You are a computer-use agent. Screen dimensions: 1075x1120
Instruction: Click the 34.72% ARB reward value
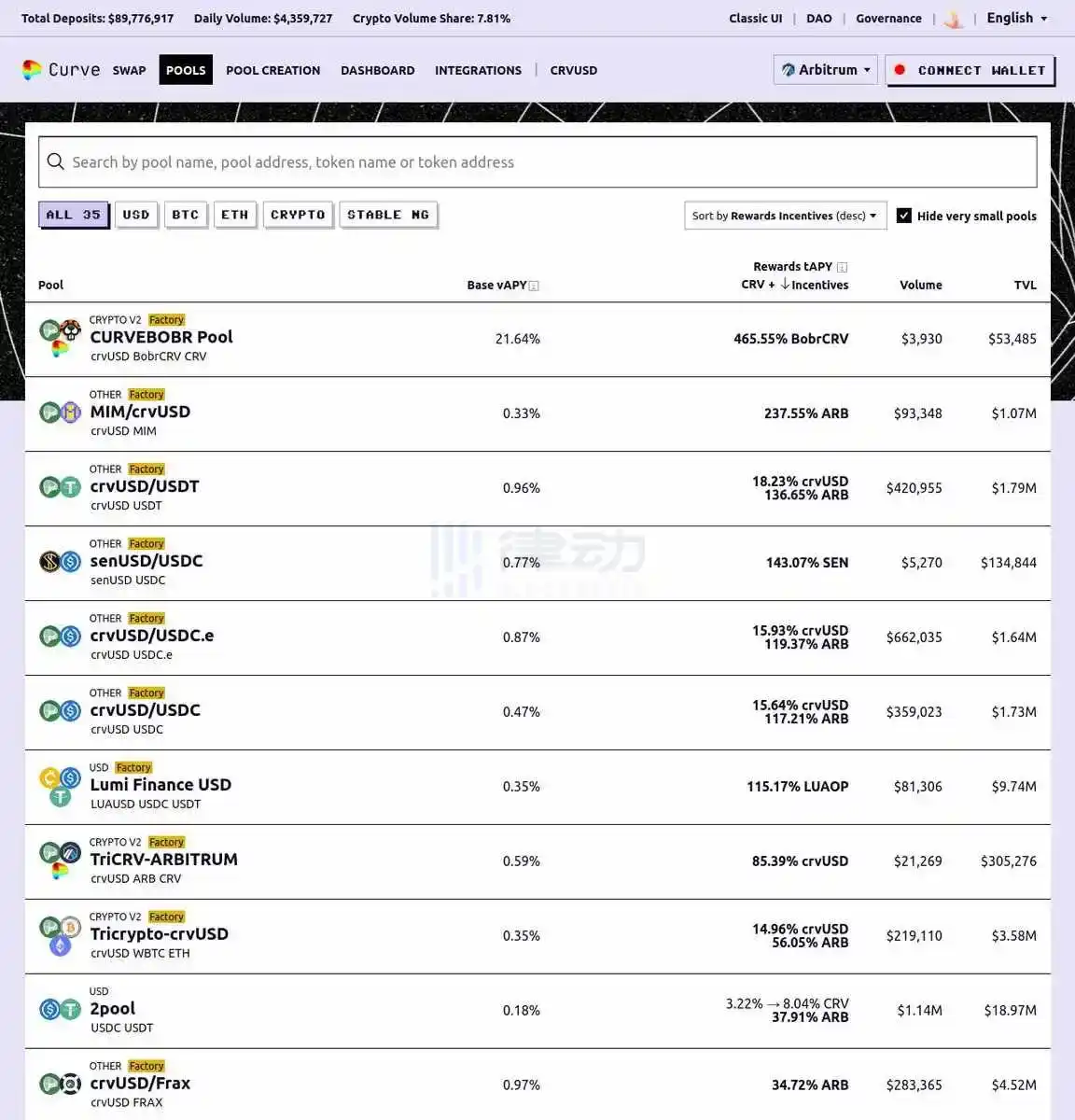coord(810,1085)
